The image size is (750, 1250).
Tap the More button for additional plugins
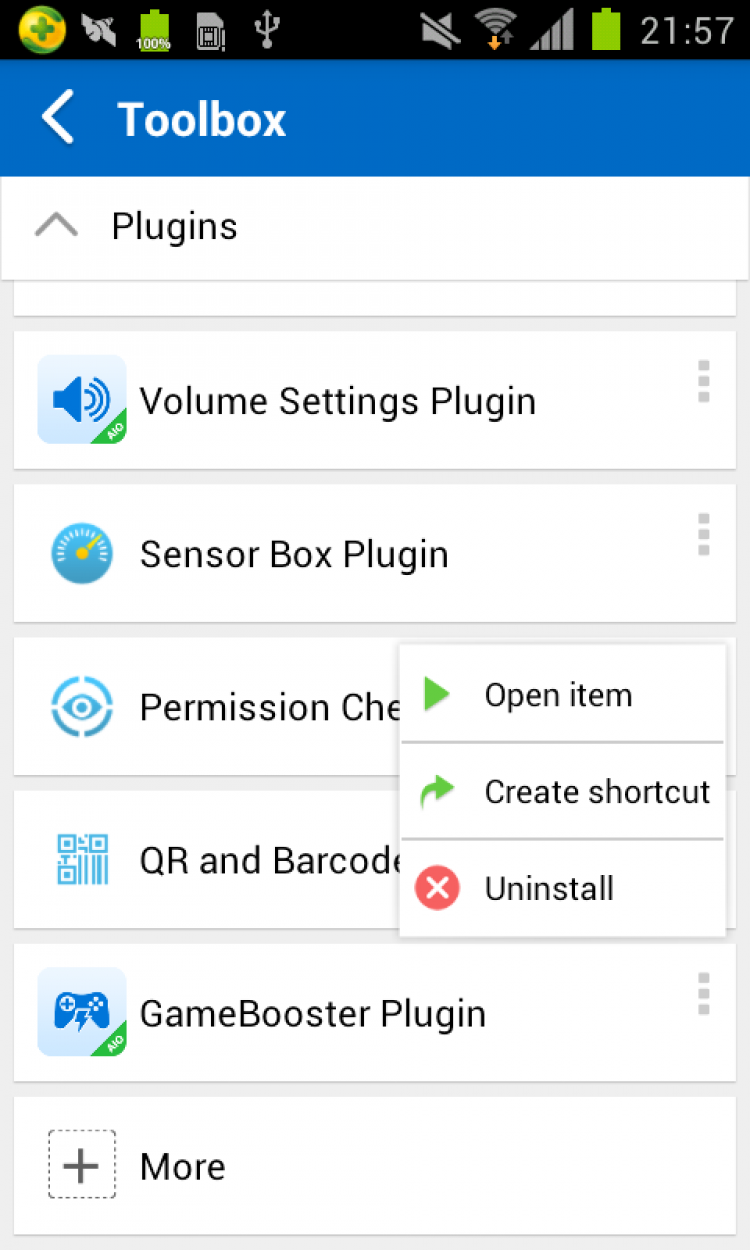tap(183, 1166)
